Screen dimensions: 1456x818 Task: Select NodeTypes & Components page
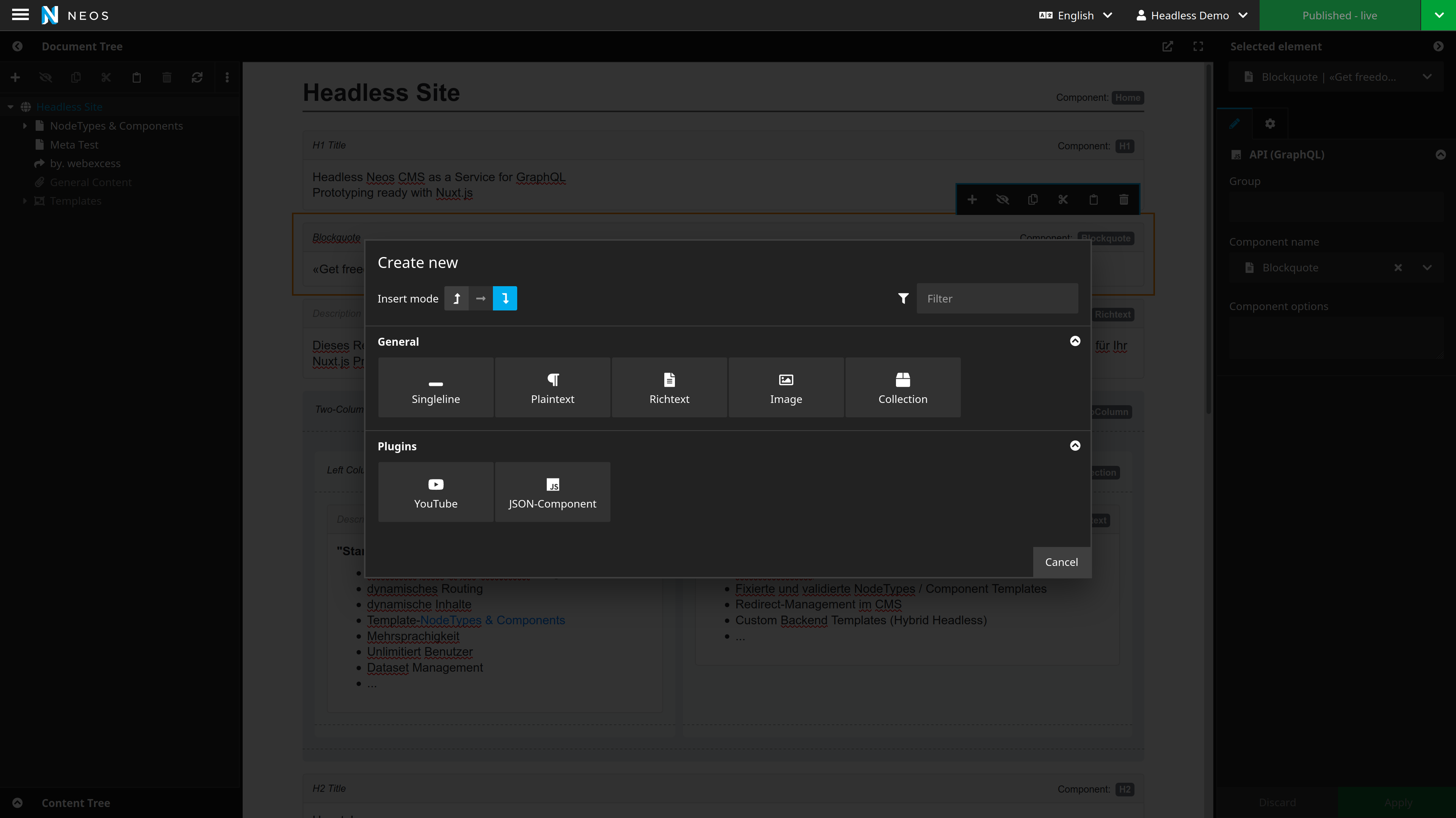click(x=116, y=125)
